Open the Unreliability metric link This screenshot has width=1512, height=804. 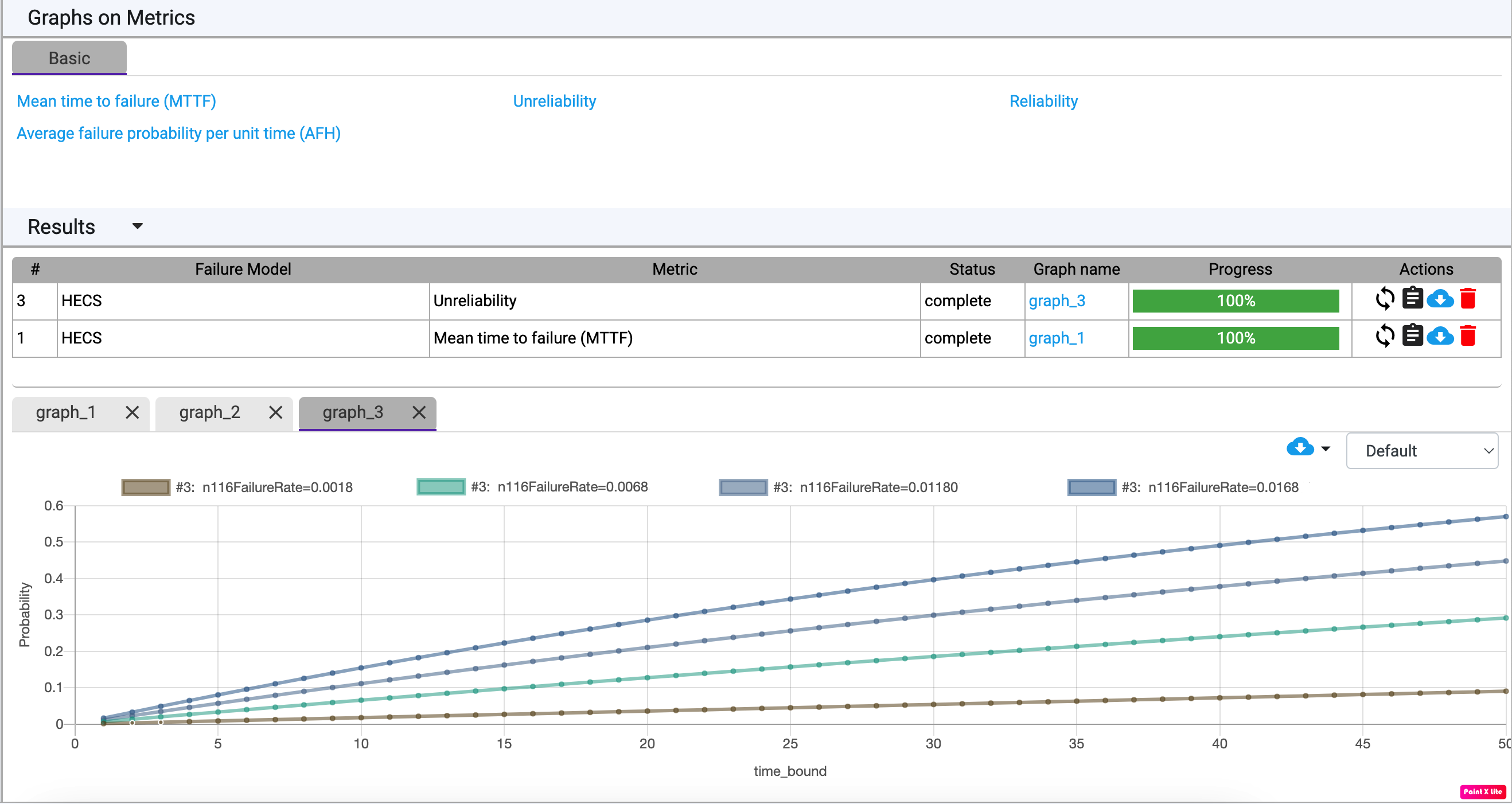(x=554, y=102)
